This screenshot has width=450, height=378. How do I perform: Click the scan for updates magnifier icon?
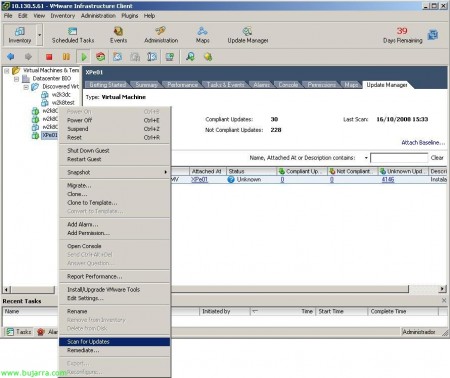tap(190, 57)
